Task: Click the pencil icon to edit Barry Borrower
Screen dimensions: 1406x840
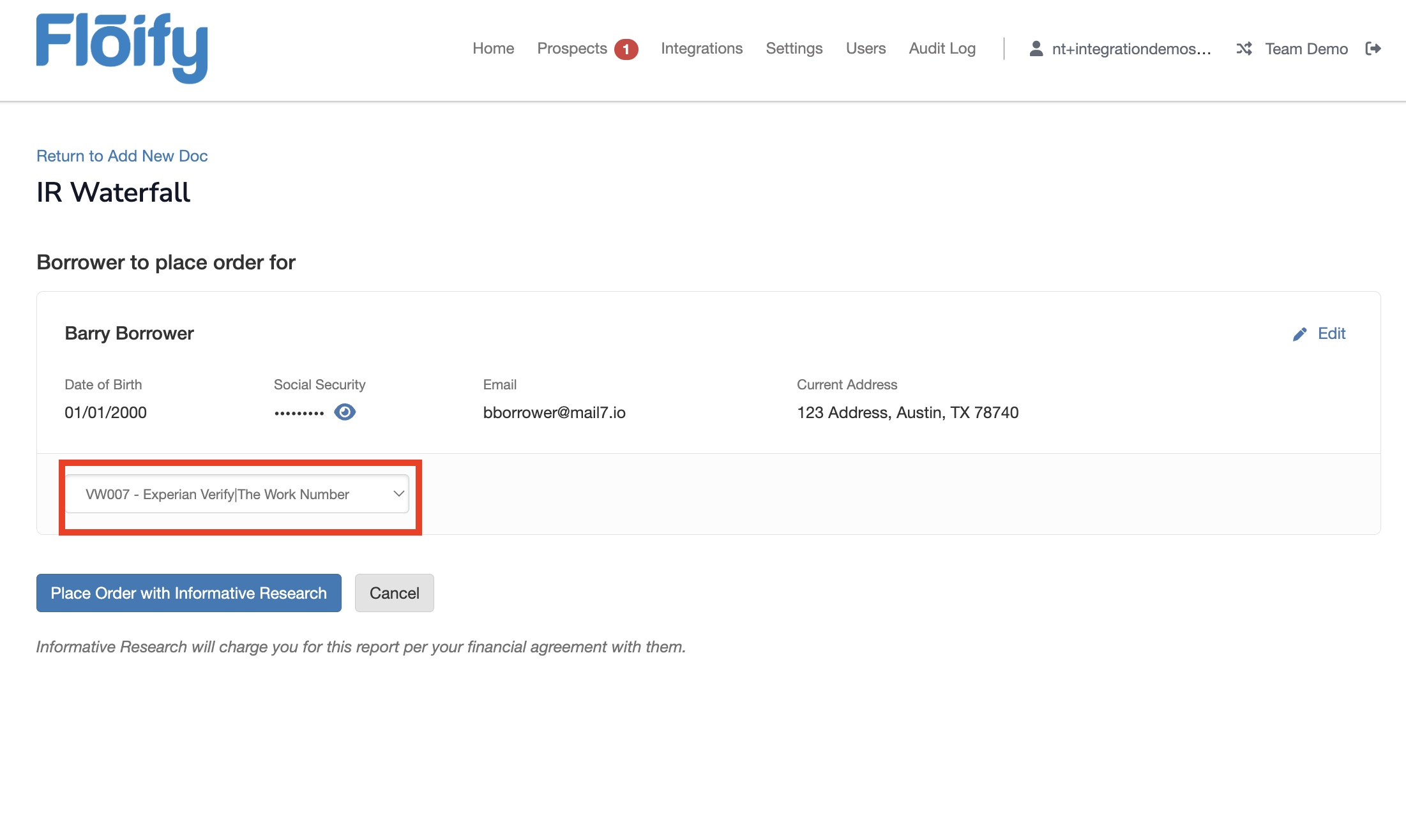Action: [1300, 333]
